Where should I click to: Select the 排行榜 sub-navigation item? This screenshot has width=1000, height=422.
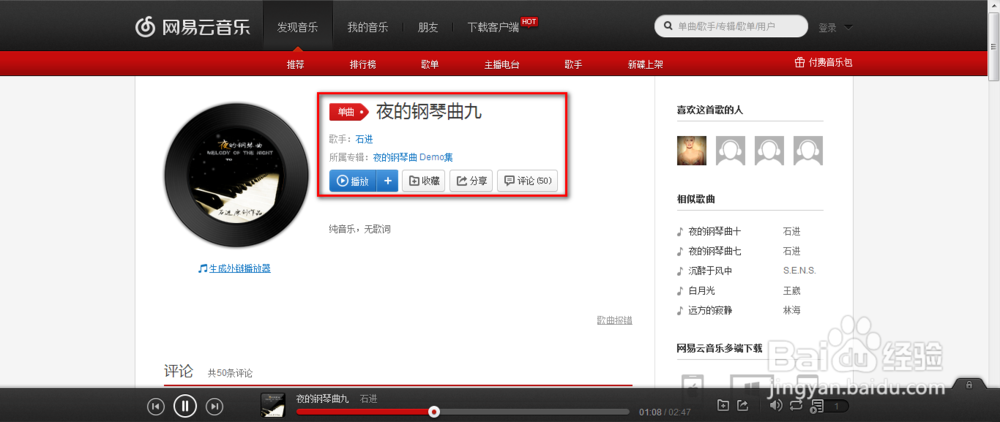point(362,64)
